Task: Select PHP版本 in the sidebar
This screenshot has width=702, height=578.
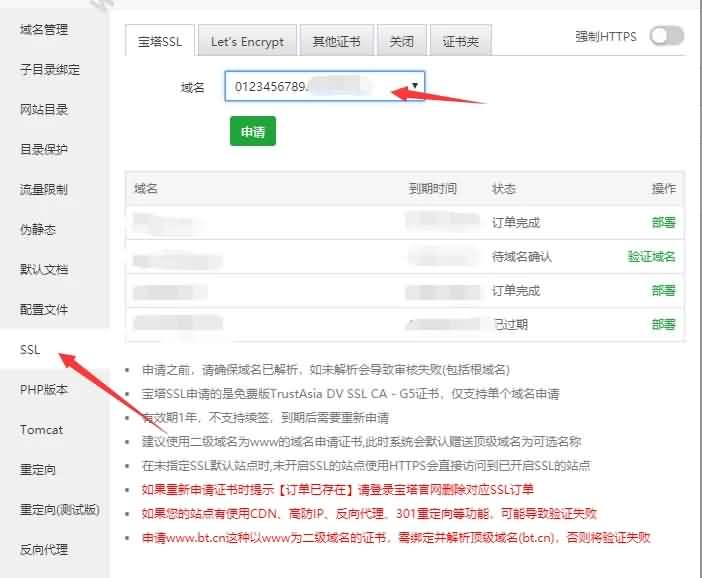Action: coord(42,390)
